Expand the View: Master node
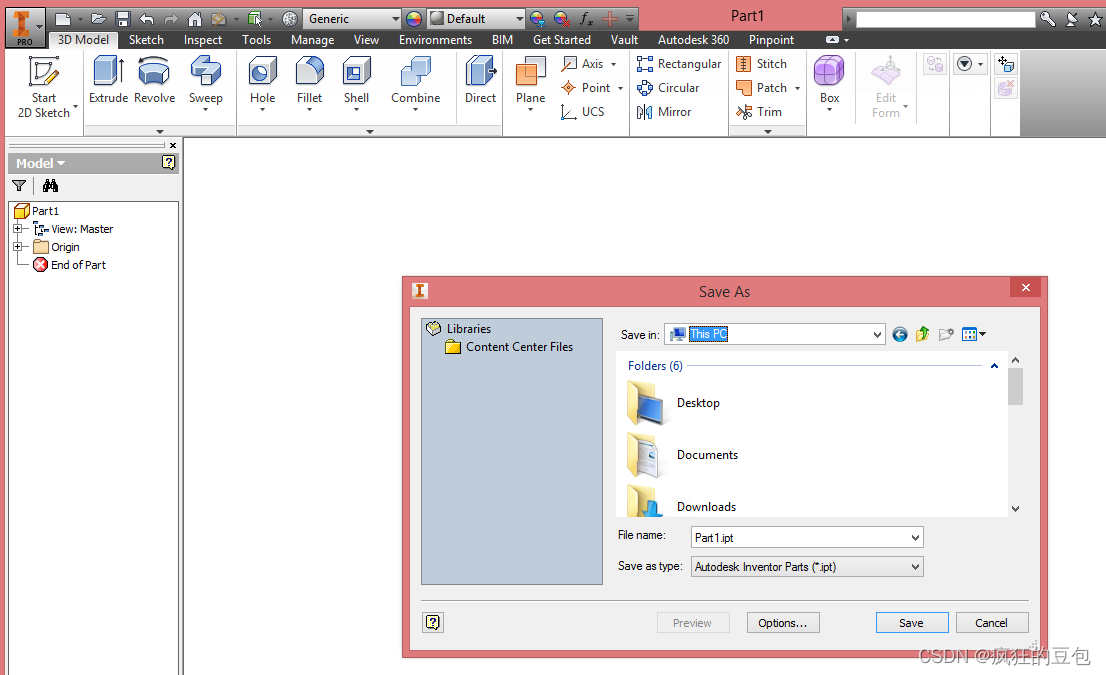Screen dimensions: 1106x675 coord(17,229)
